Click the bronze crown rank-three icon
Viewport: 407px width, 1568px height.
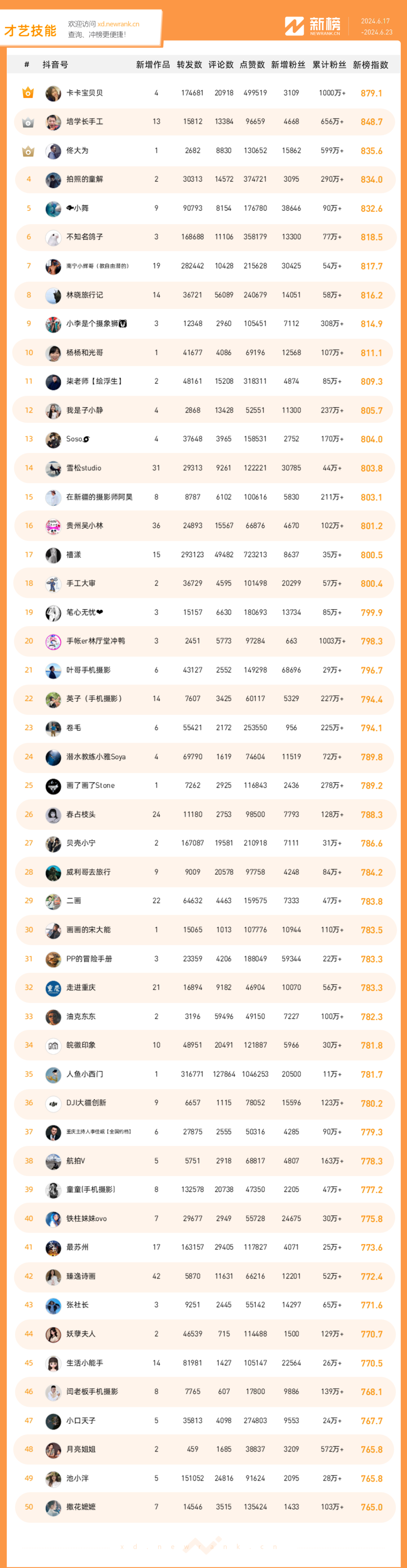pyautogui.click(x=28, y=151)
